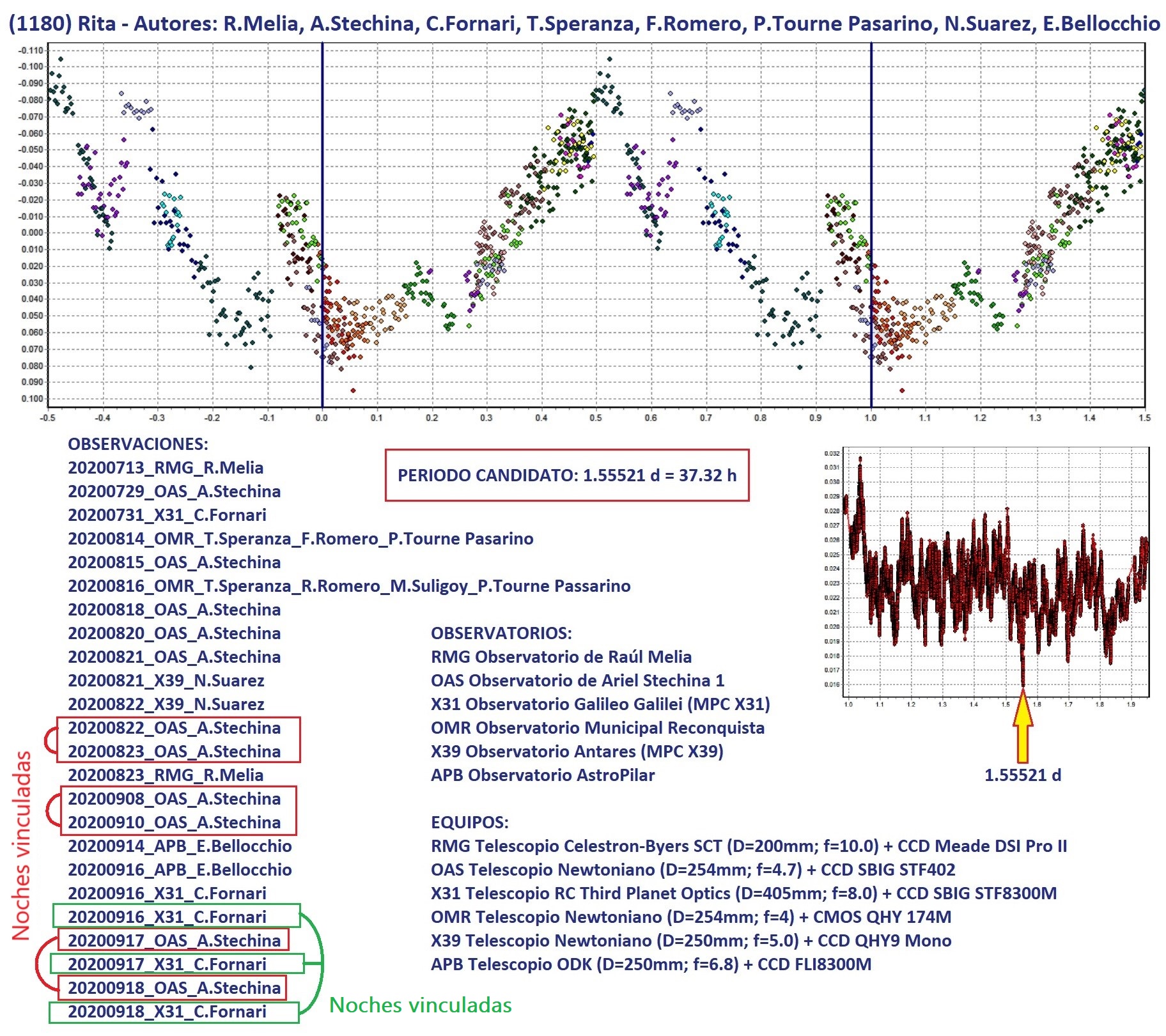Viewport: 1166px width, 1036px height.
Task: Select the RMG Telescopio Celestron-Byers line
Action: pos(749,846)
